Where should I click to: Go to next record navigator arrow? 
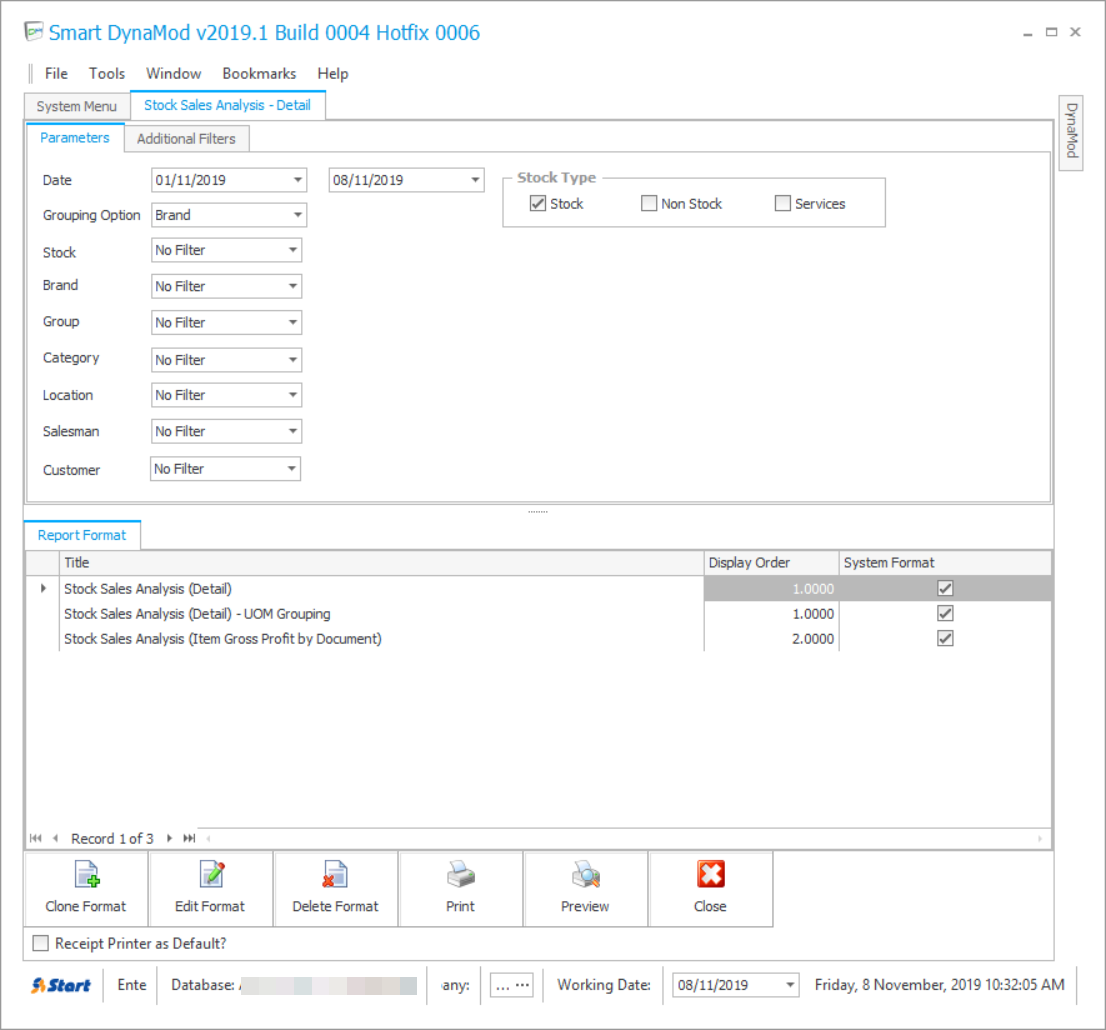tap(169, 838)
